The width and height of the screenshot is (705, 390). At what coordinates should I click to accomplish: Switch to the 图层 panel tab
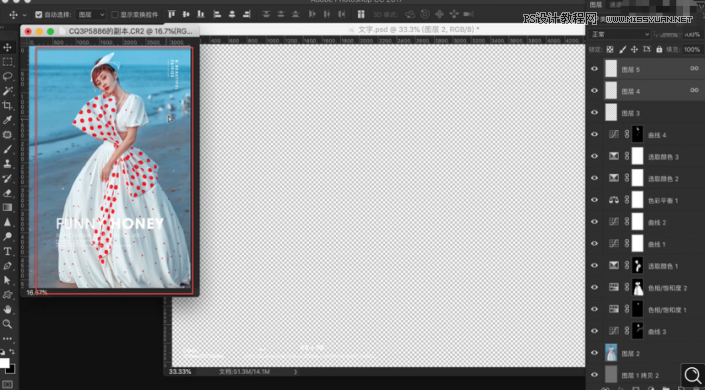point(596,4)
